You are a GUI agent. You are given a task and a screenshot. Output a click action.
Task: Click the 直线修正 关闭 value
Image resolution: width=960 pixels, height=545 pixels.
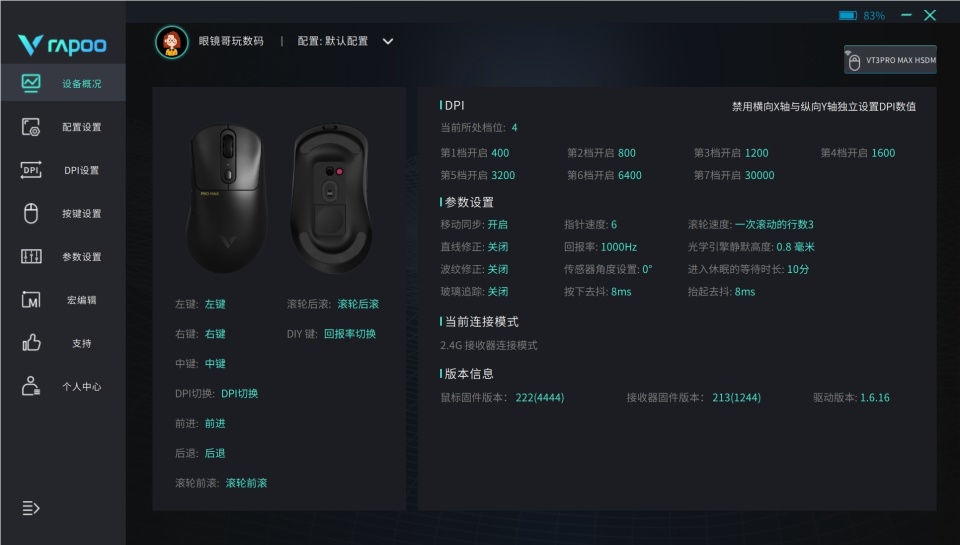497,247
